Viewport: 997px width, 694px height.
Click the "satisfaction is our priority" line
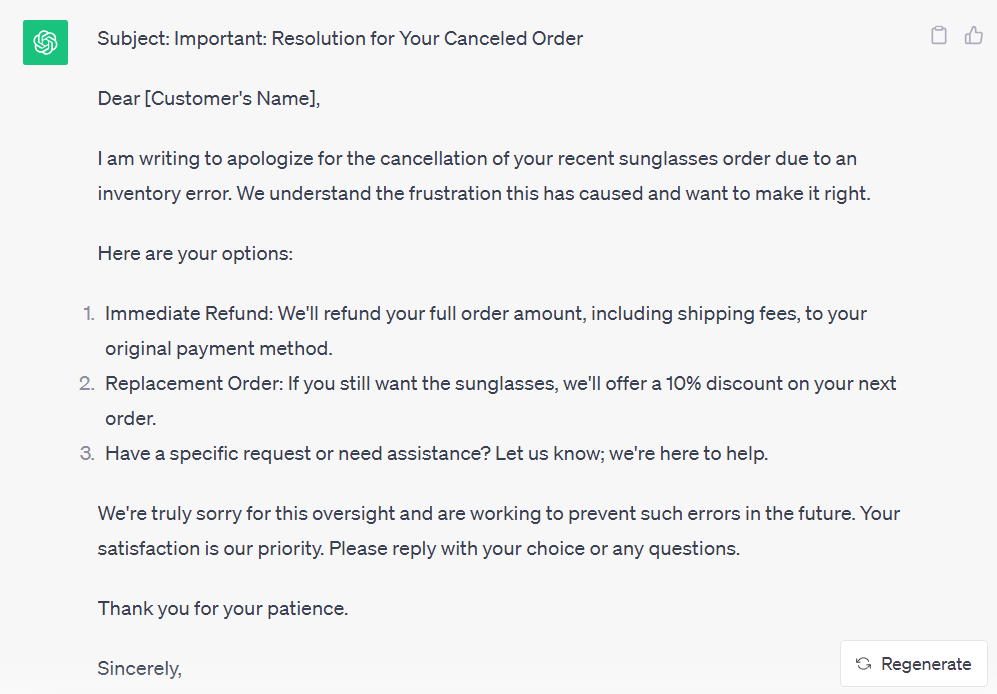coord(418,549)
